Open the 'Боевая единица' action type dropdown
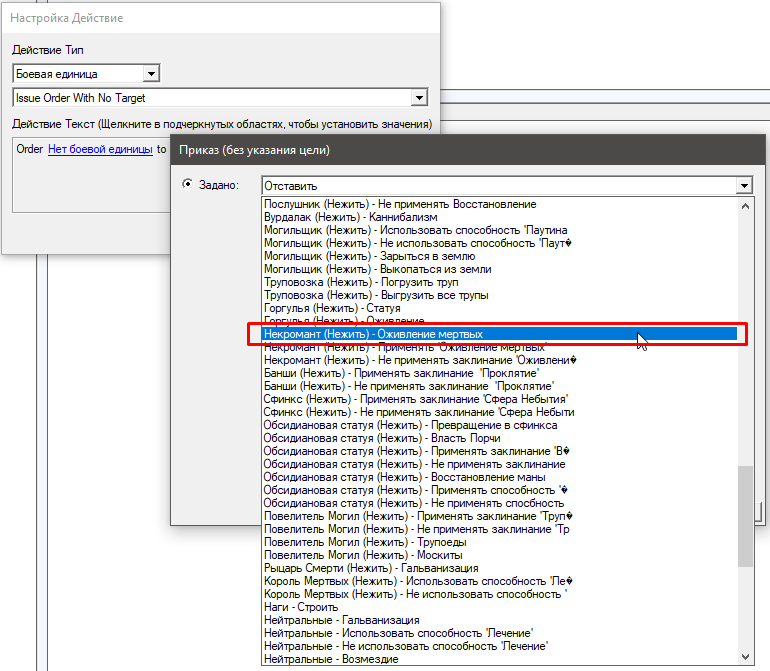Image resolution: width=770 pixels, height=671 pixels. (151, 74)
